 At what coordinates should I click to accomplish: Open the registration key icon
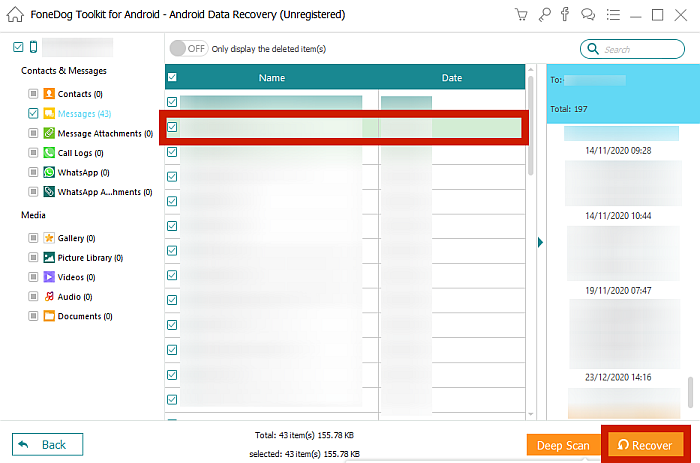544,14
